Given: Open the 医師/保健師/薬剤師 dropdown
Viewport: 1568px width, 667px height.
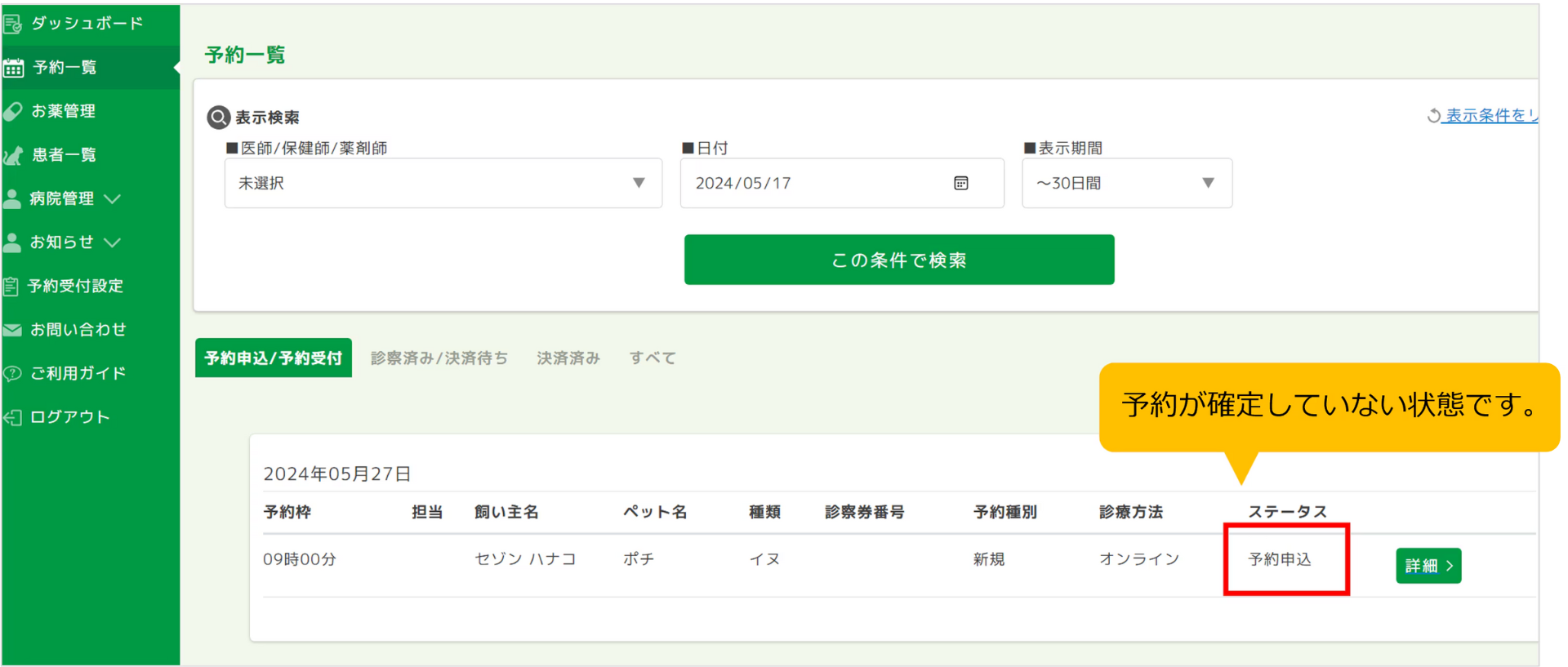Looking at the screenshot, I should [443, 184].
